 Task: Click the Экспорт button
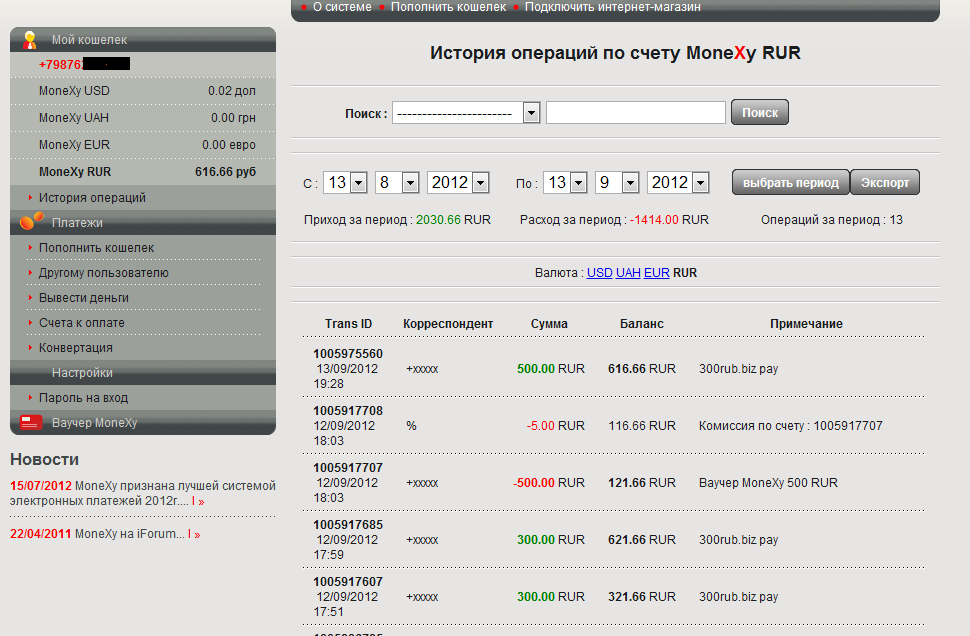[x=885, y=183]
